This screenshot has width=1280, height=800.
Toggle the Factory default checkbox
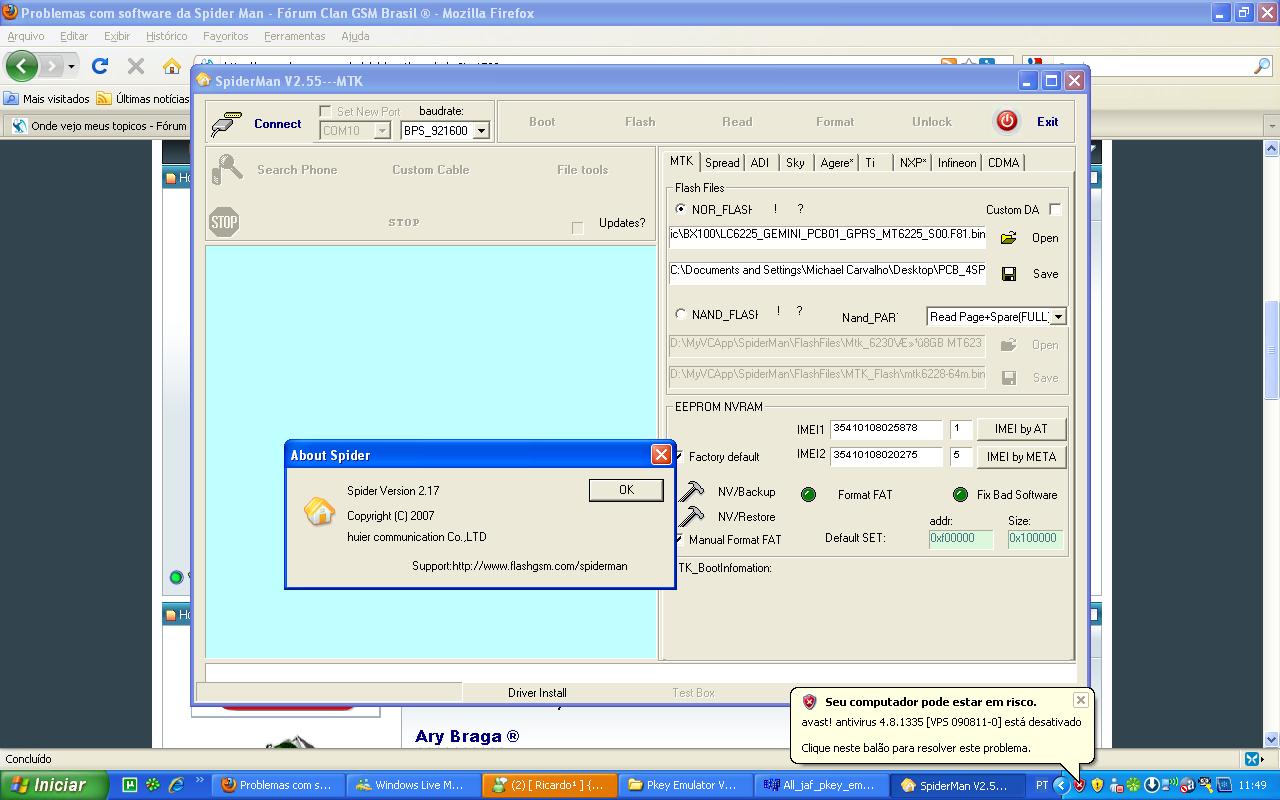tap(679, 456)
